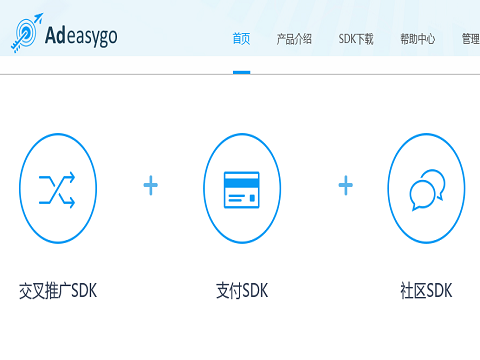
Task: Click the 支付SDK label
Action: 242,291
